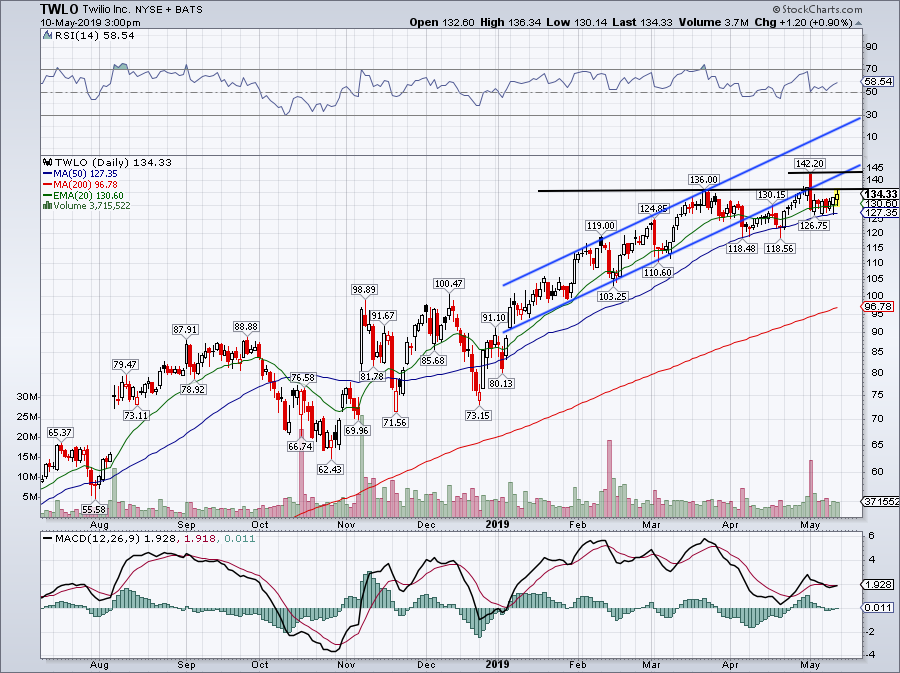Click the 10-May-2019 3:00pm timestamp
Image resolution: width=900 pixels, height=673 pixels.
coord(90,23)
